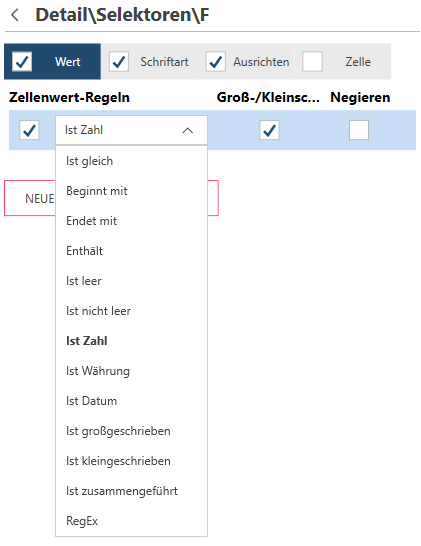This screenshot has height=546, width=421.
Task: Disable the Groß-/Kleinschreibung checkbox
Action: (x=269, y=130)
